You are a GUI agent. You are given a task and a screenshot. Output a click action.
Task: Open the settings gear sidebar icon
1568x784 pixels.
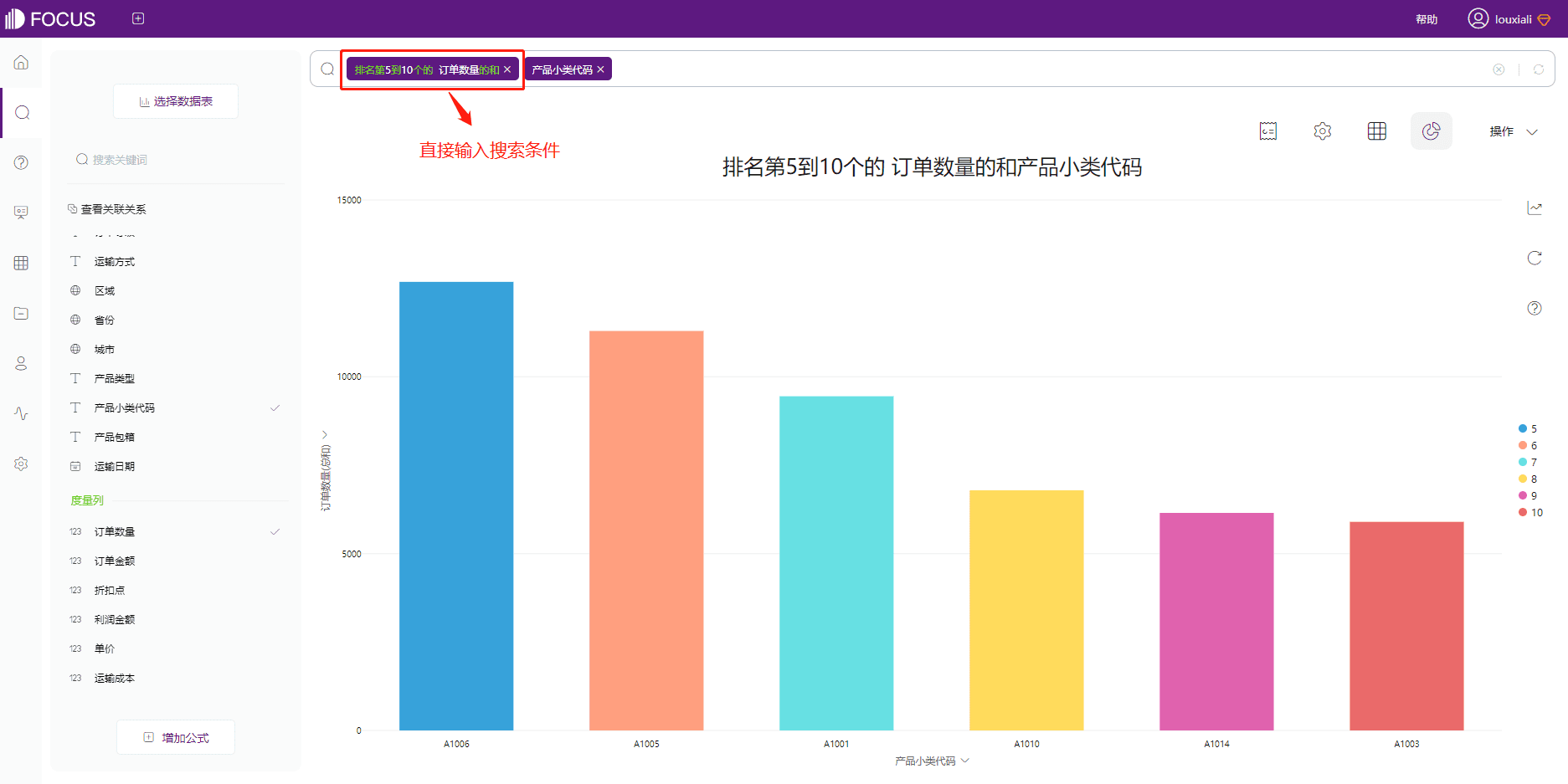[21, 464]
